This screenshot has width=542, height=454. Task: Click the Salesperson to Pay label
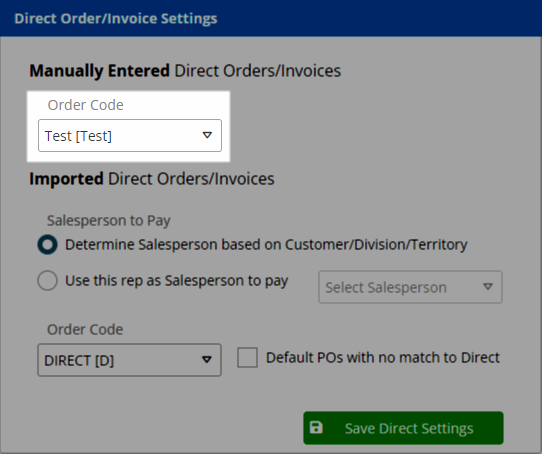109,221
